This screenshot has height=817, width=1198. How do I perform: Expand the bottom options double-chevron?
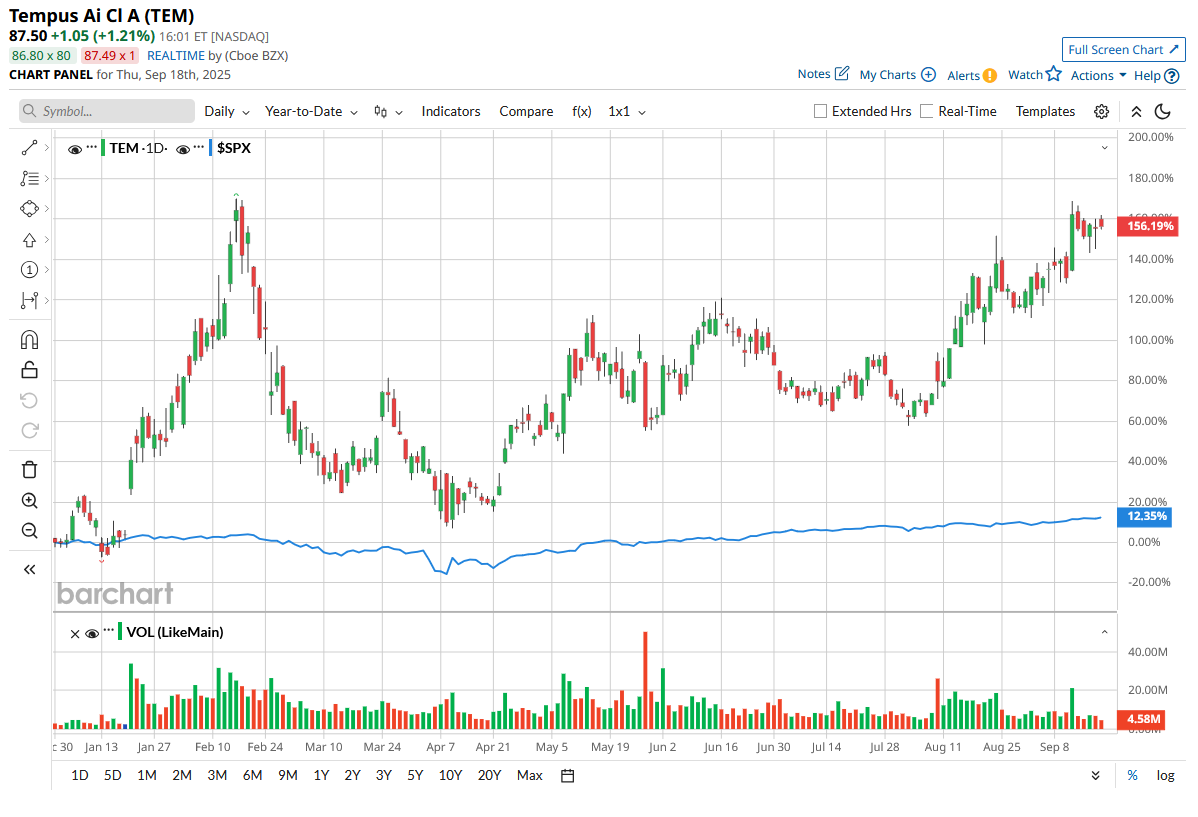click(x=1096, y=776)
